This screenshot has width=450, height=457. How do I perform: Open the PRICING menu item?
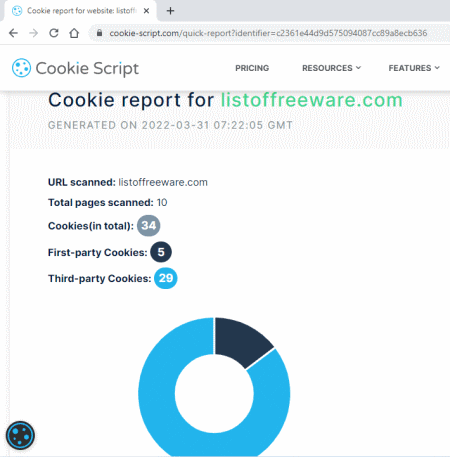pyautogui.click(x=252, y=68)
